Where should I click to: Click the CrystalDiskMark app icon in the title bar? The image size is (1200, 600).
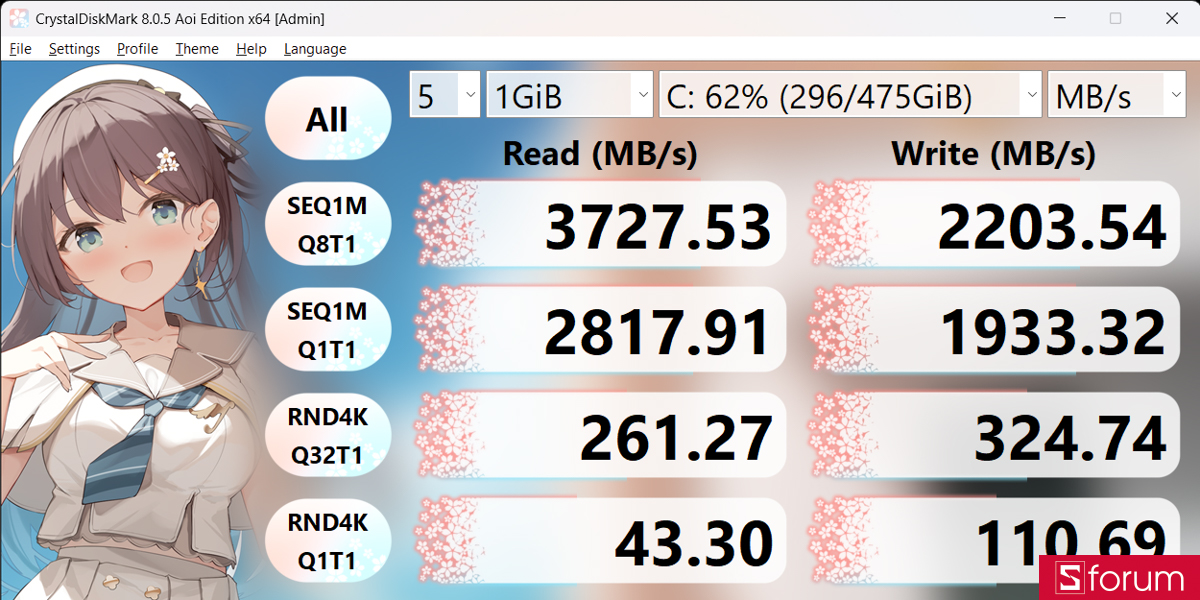(x=17, y=18)
